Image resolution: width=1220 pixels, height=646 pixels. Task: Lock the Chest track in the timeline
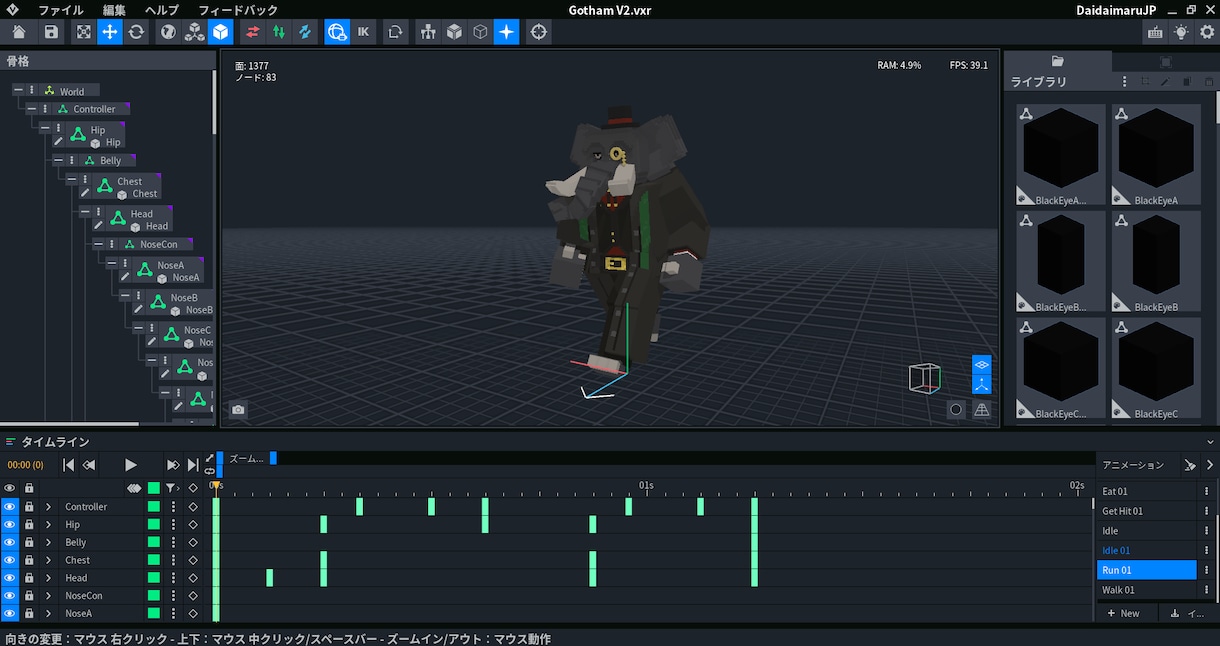click(29, 560)
